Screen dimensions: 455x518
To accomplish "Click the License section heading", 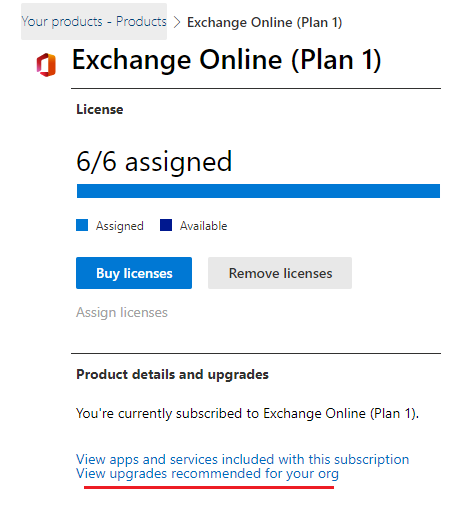I will (x=100, y=109).
